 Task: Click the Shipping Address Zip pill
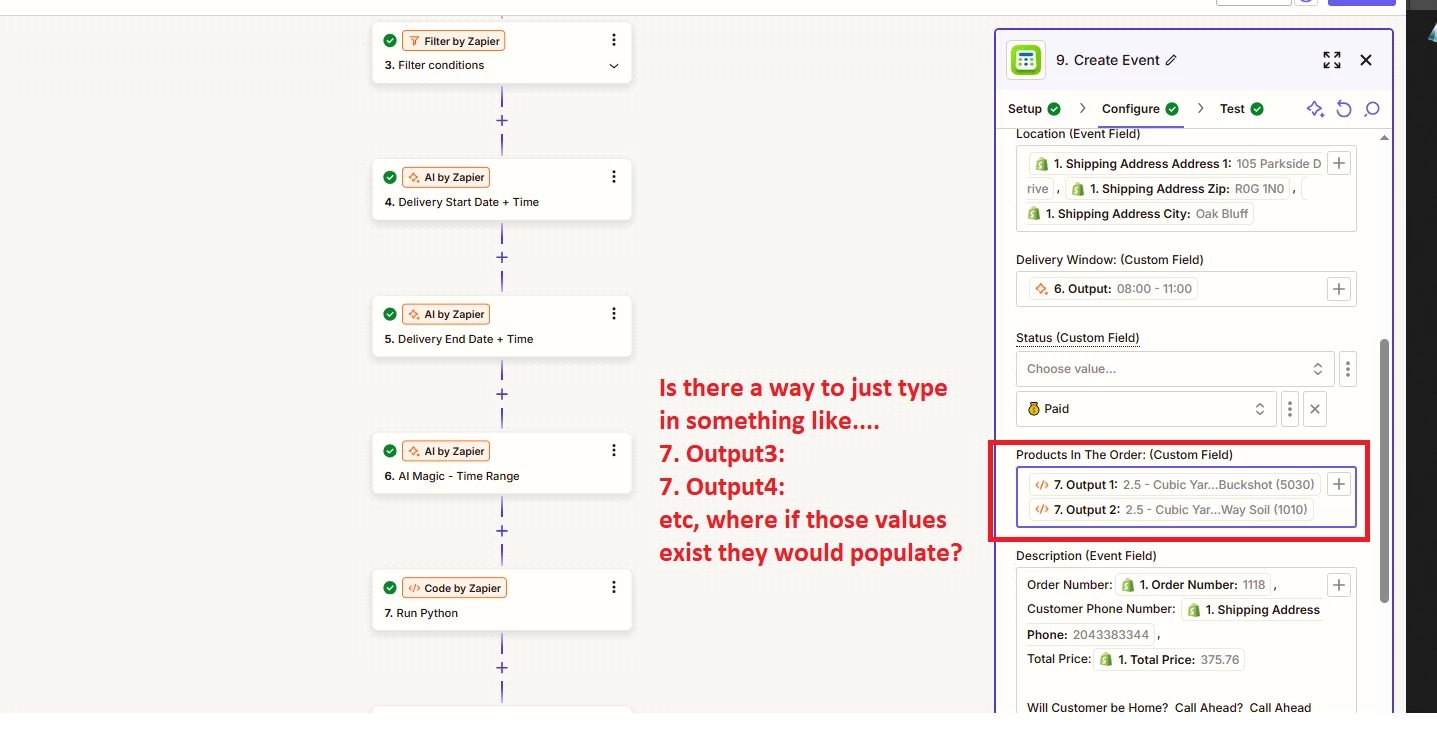tap(1178, 189)
